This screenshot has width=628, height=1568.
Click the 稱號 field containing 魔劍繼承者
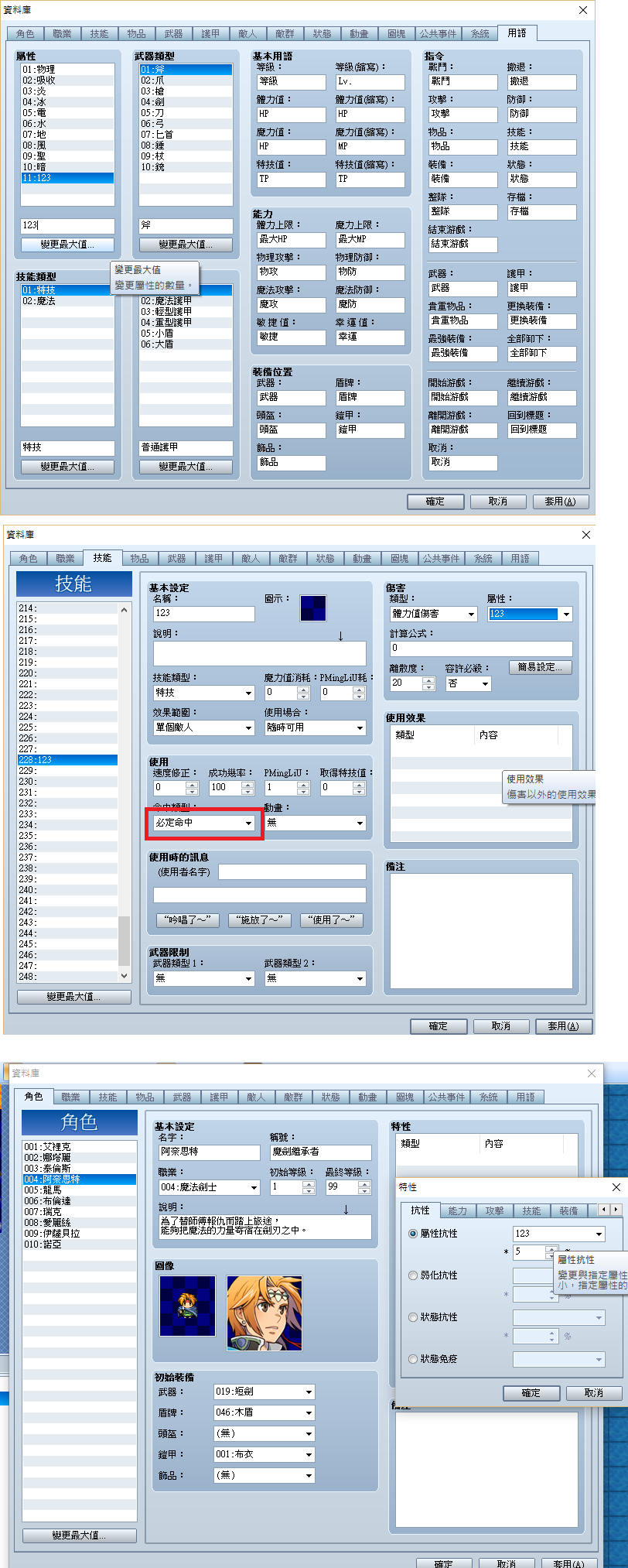click(x=321, y=1152)
